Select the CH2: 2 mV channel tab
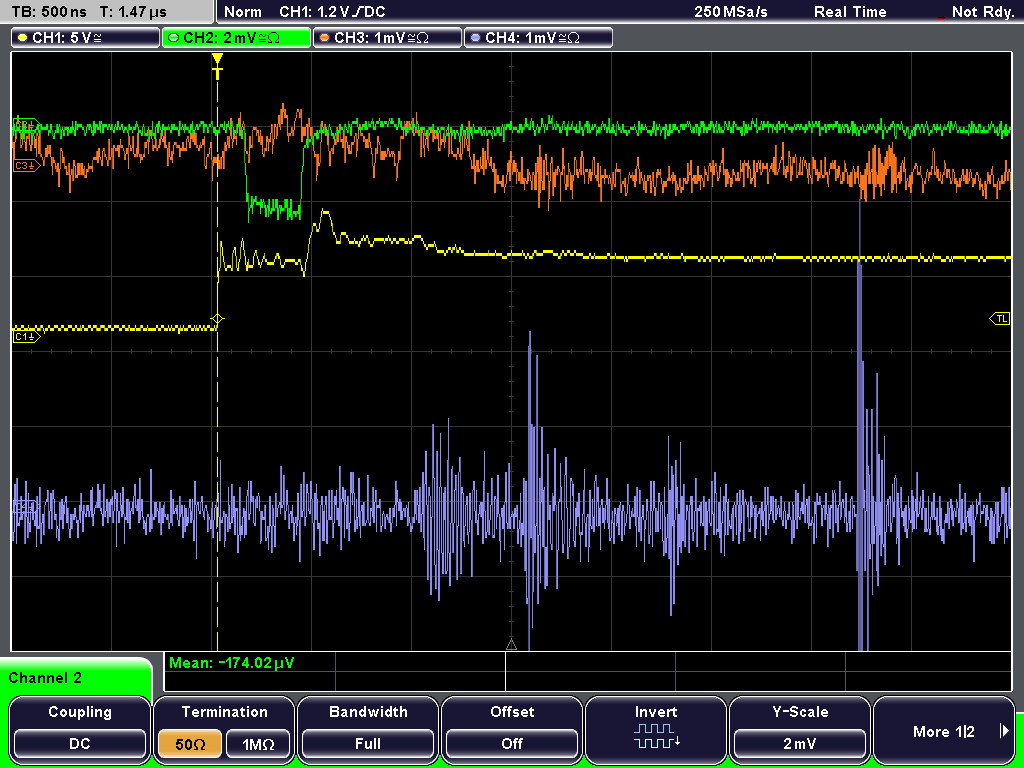Image resolution: width=1024 pixels, height=768 pixels. [236, 38]
